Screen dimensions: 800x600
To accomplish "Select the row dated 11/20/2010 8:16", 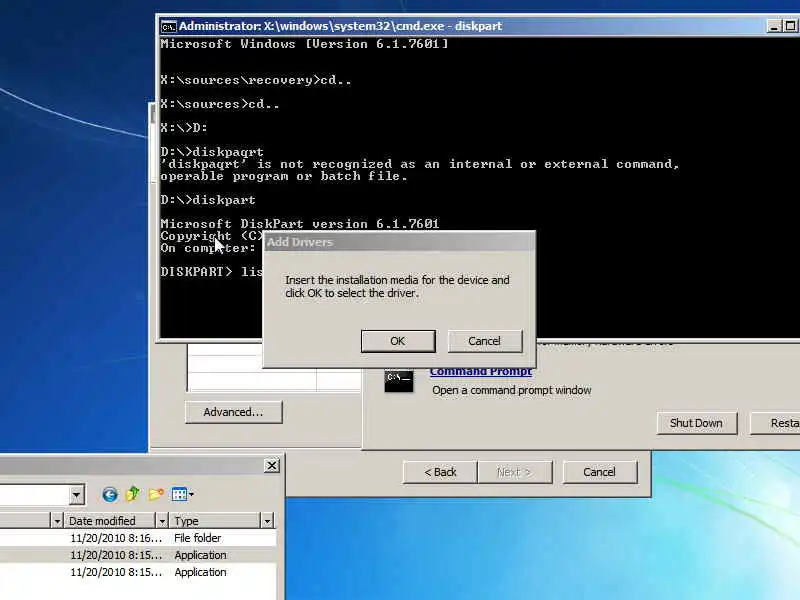I will click(x=138, y=538).
